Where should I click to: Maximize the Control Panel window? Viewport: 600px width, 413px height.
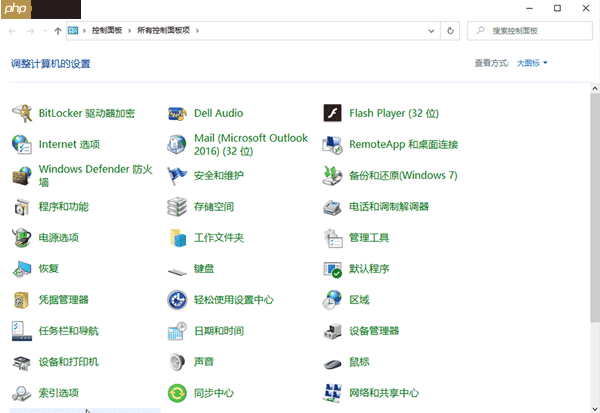pyautogui.click(x=557, y=8)
